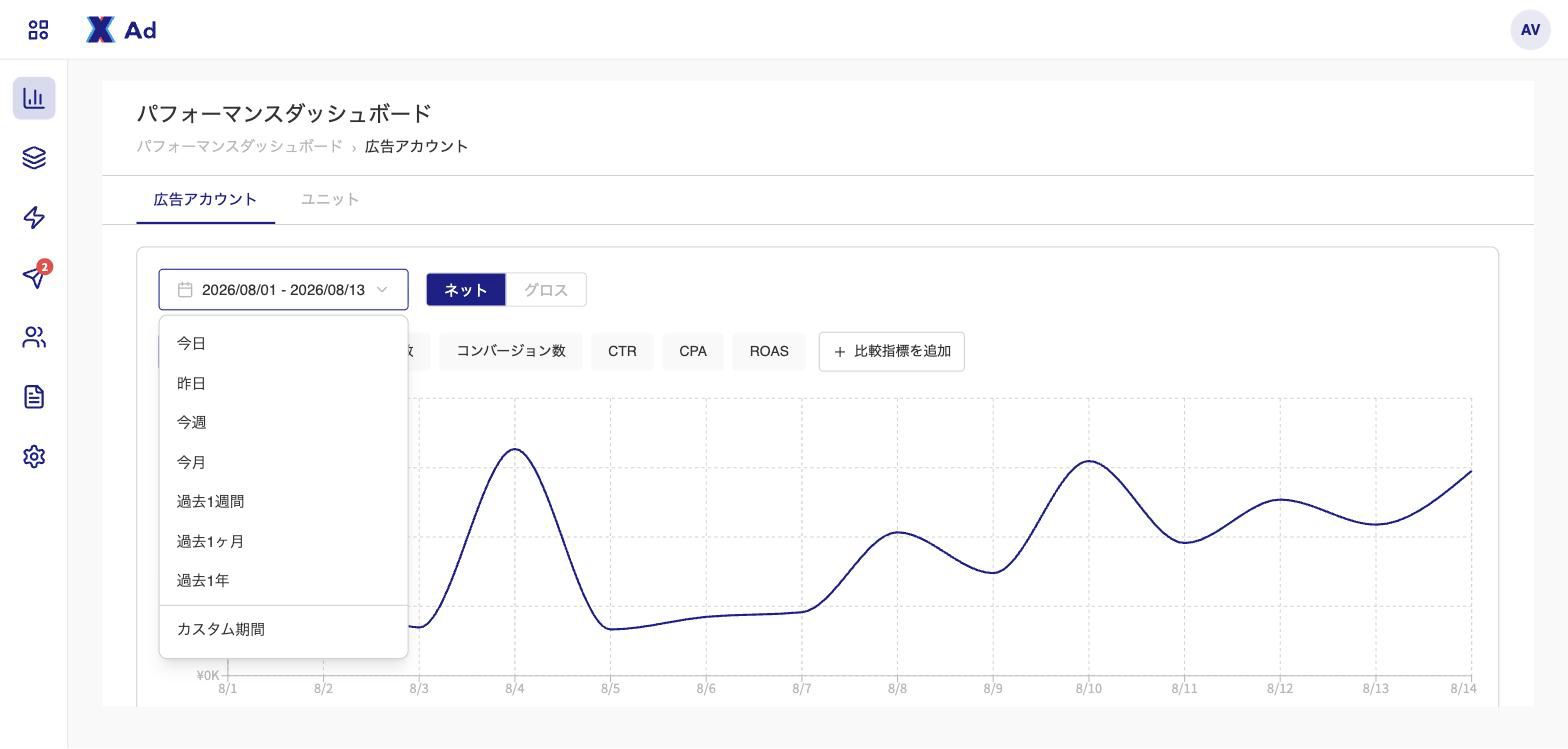Switch to ユニット tab
This screenshot has height=749, width=1568.
(x=330, y=199)
